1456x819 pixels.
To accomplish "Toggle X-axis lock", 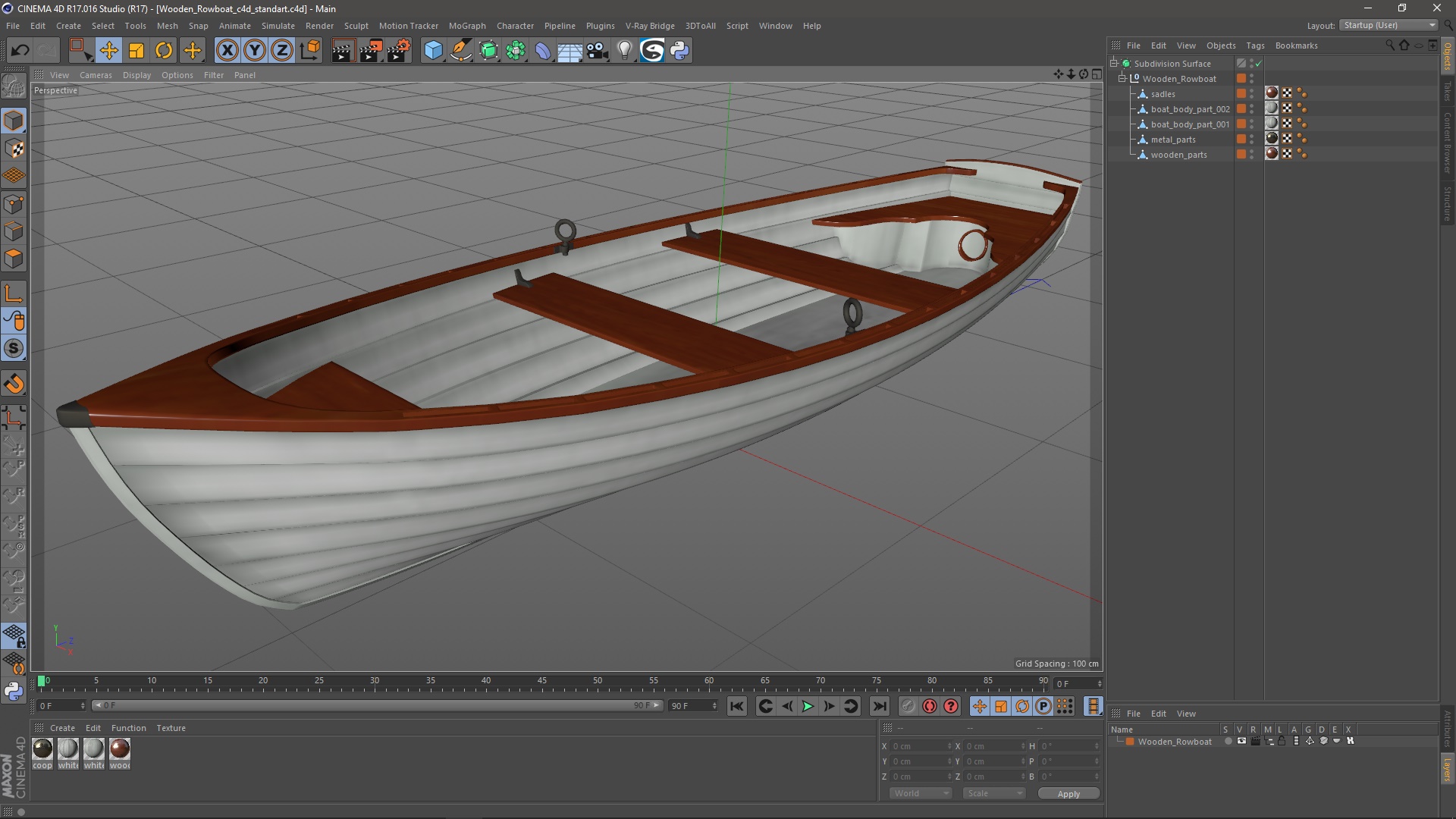I will 227,51.
